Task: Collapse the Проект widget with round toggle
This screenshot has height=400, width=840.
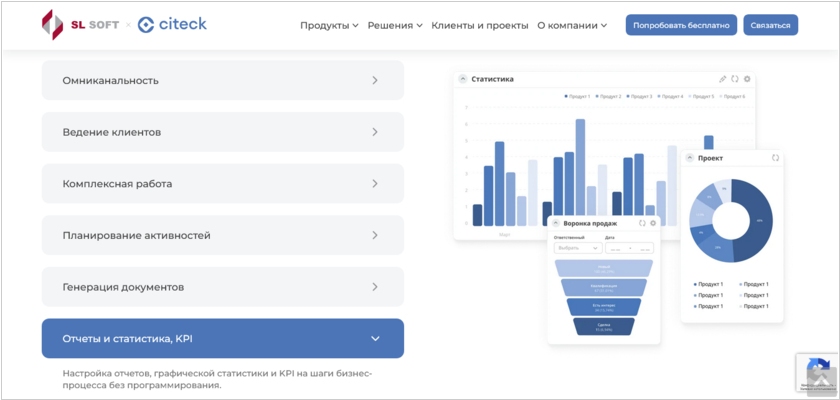Action: [689, 158]
